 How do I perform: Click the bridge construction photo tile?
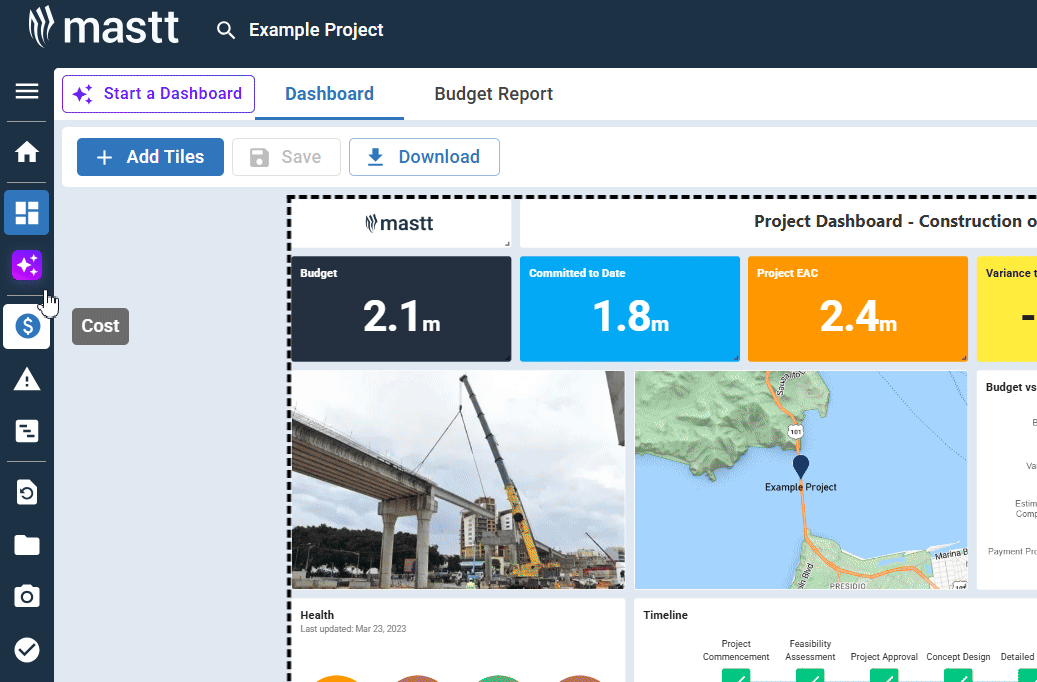pyautogui.click(x=457, y=480)
